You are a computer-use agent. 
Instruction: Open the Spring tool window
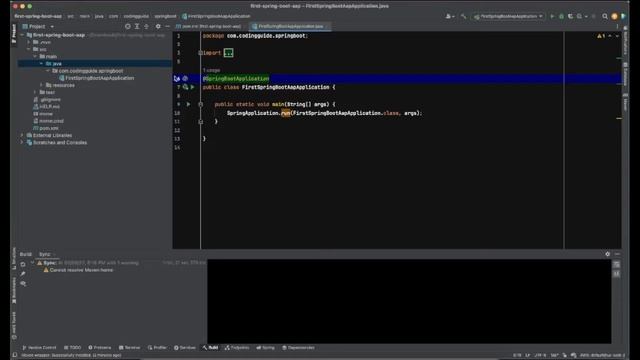(x=265, y=348)
